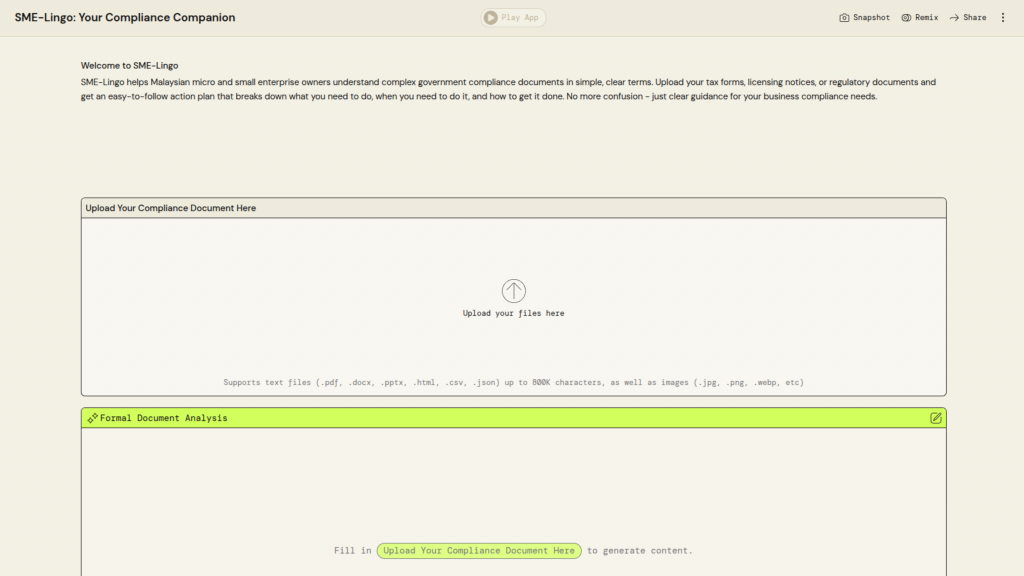Click the 'Welcome to SME-Lingo' heading
Image resolution: width=1024 pixels, height=576 pixels.
129,65
